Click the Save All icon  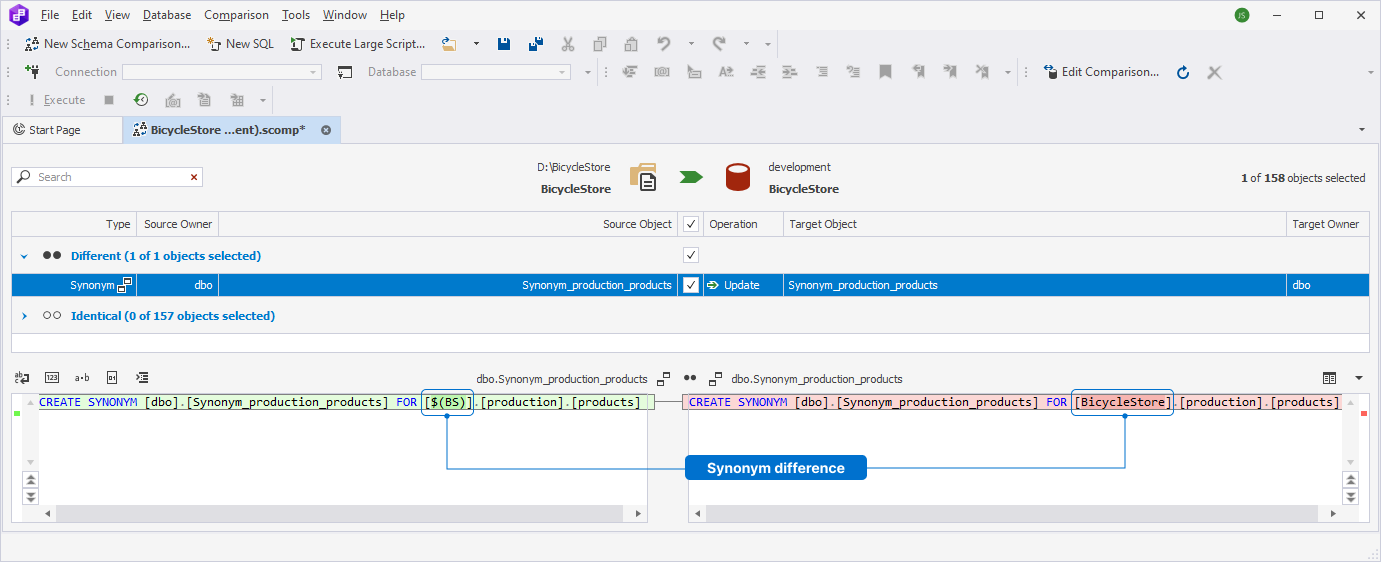click(536, 44)
